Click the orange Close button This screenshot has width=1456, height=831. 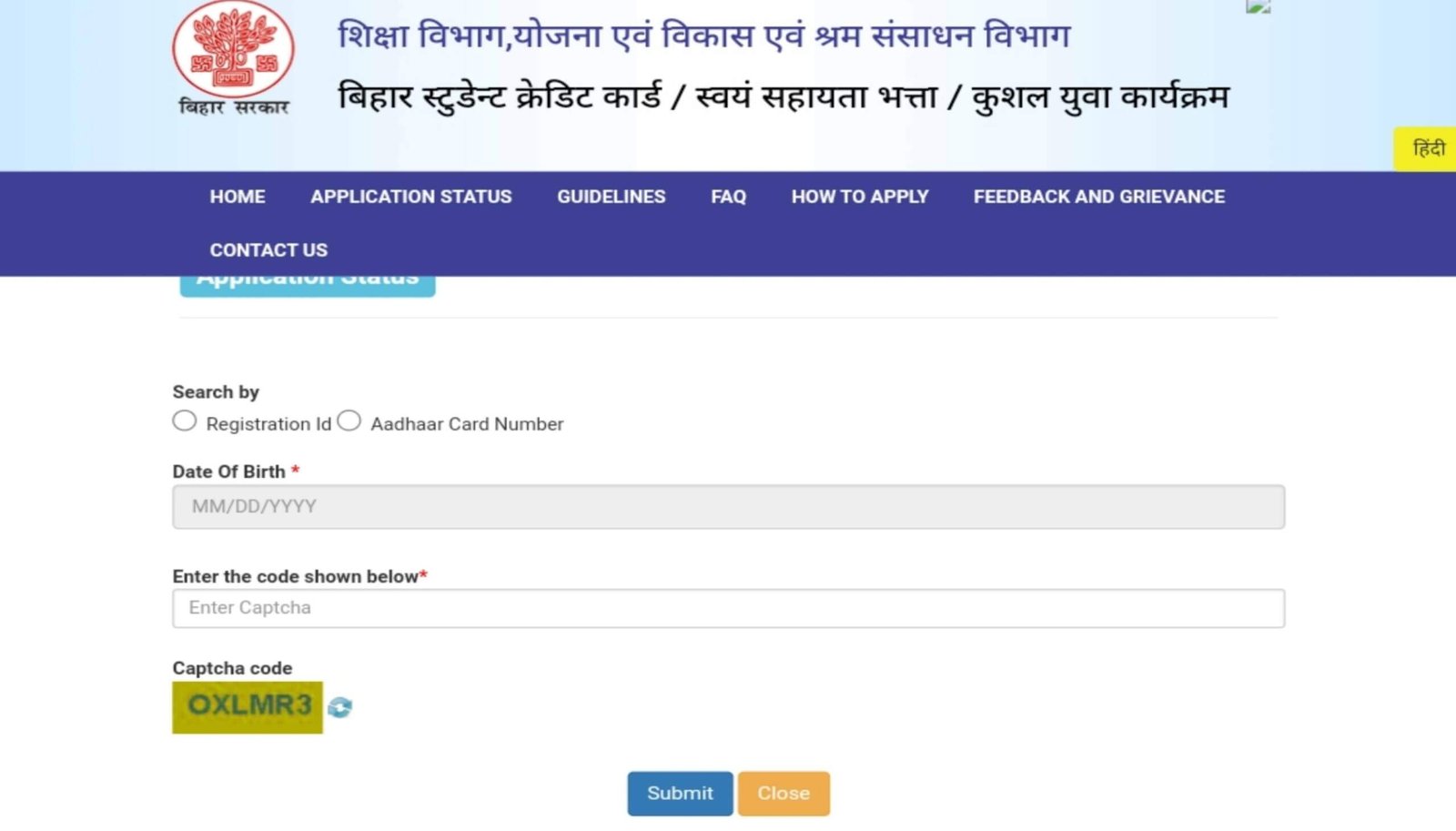[784, 793]
